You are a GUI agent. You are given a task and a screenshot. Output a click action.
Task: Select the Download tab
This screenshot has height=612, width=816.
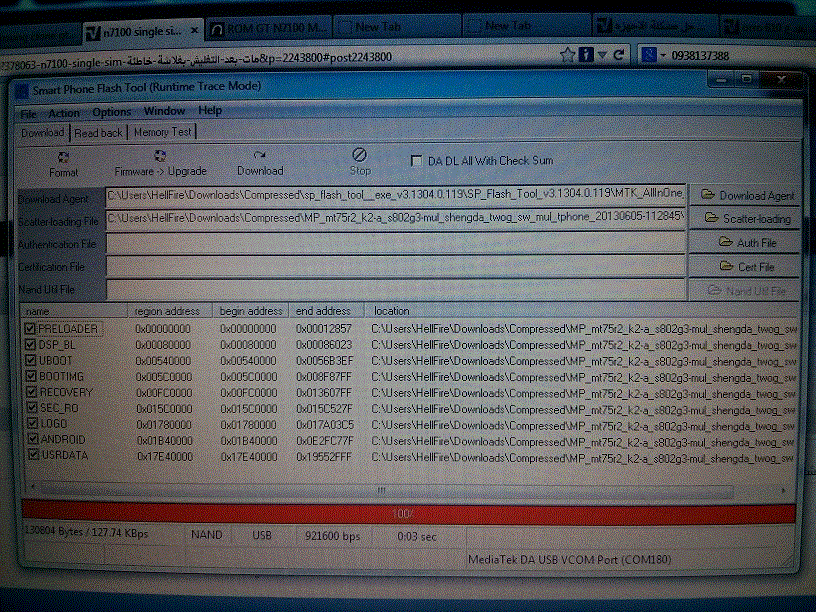(43, 133)
